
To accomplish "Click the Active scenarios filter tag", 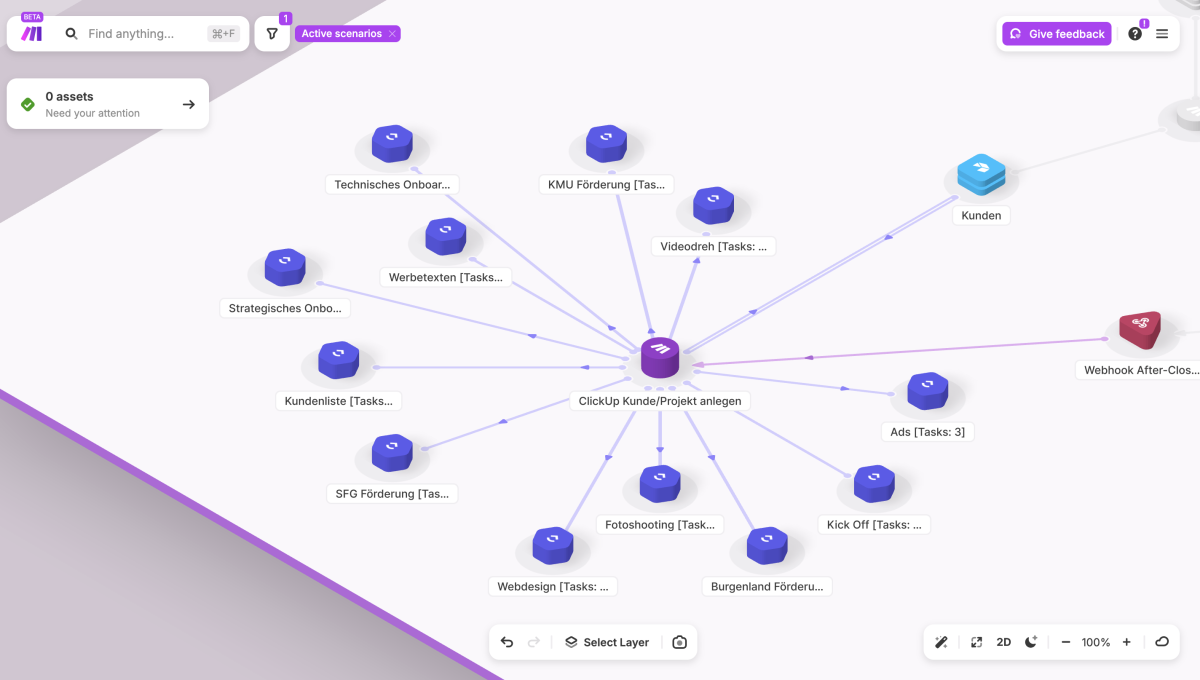I will (x=342, y=34).
